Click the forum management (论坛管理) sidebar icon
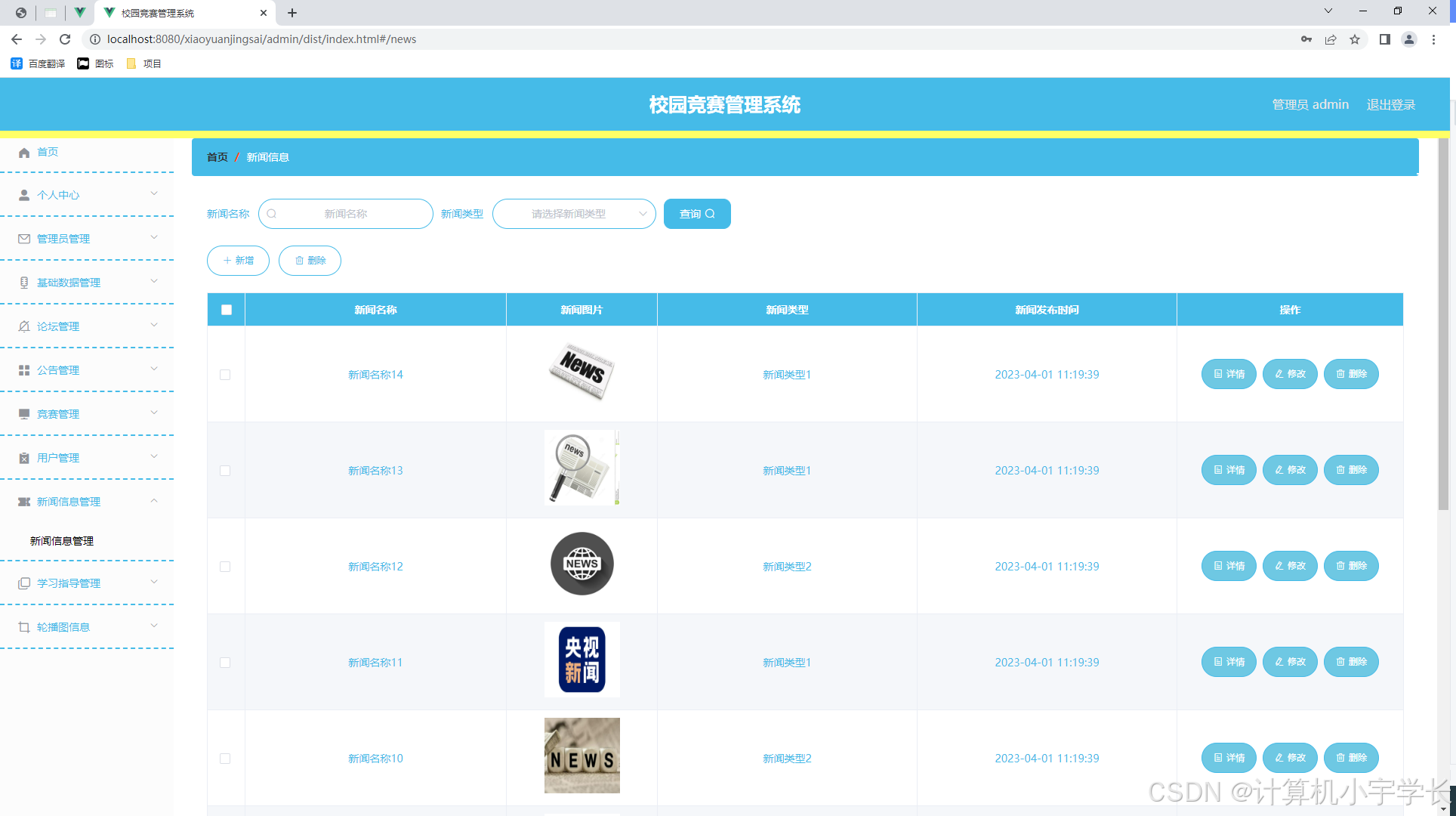This screenshot has width=1456, height=816. pyautogui.click(x=24, y=326)
